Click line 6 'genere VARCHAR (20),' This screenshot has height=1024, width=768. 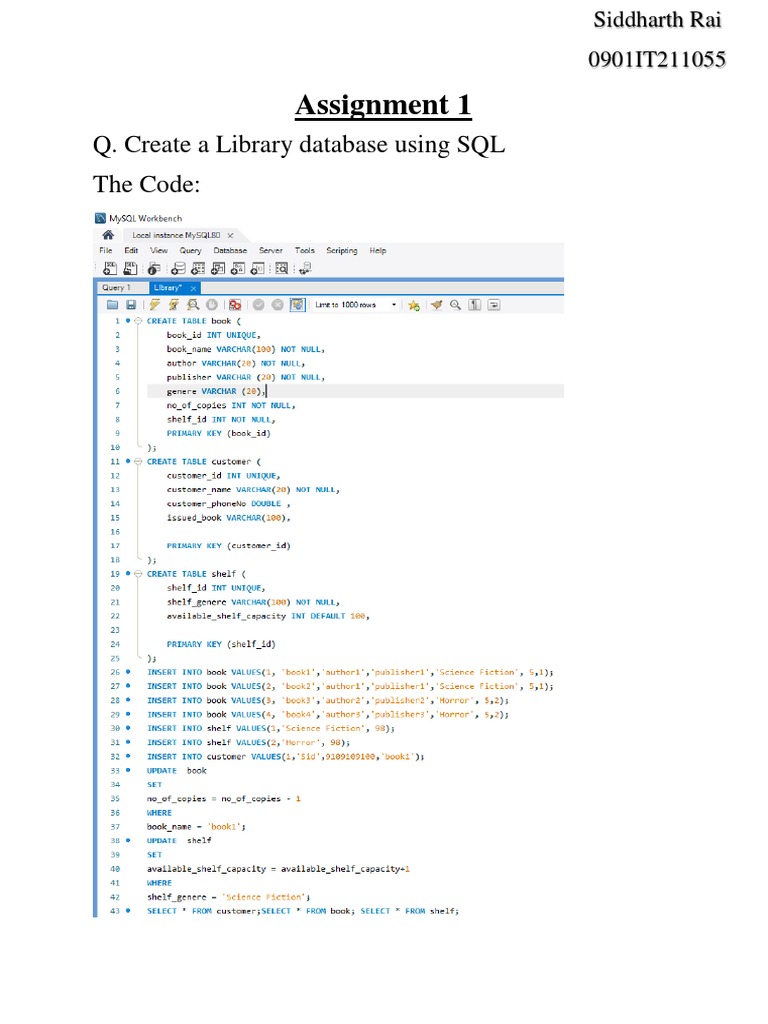coord(216,391)
